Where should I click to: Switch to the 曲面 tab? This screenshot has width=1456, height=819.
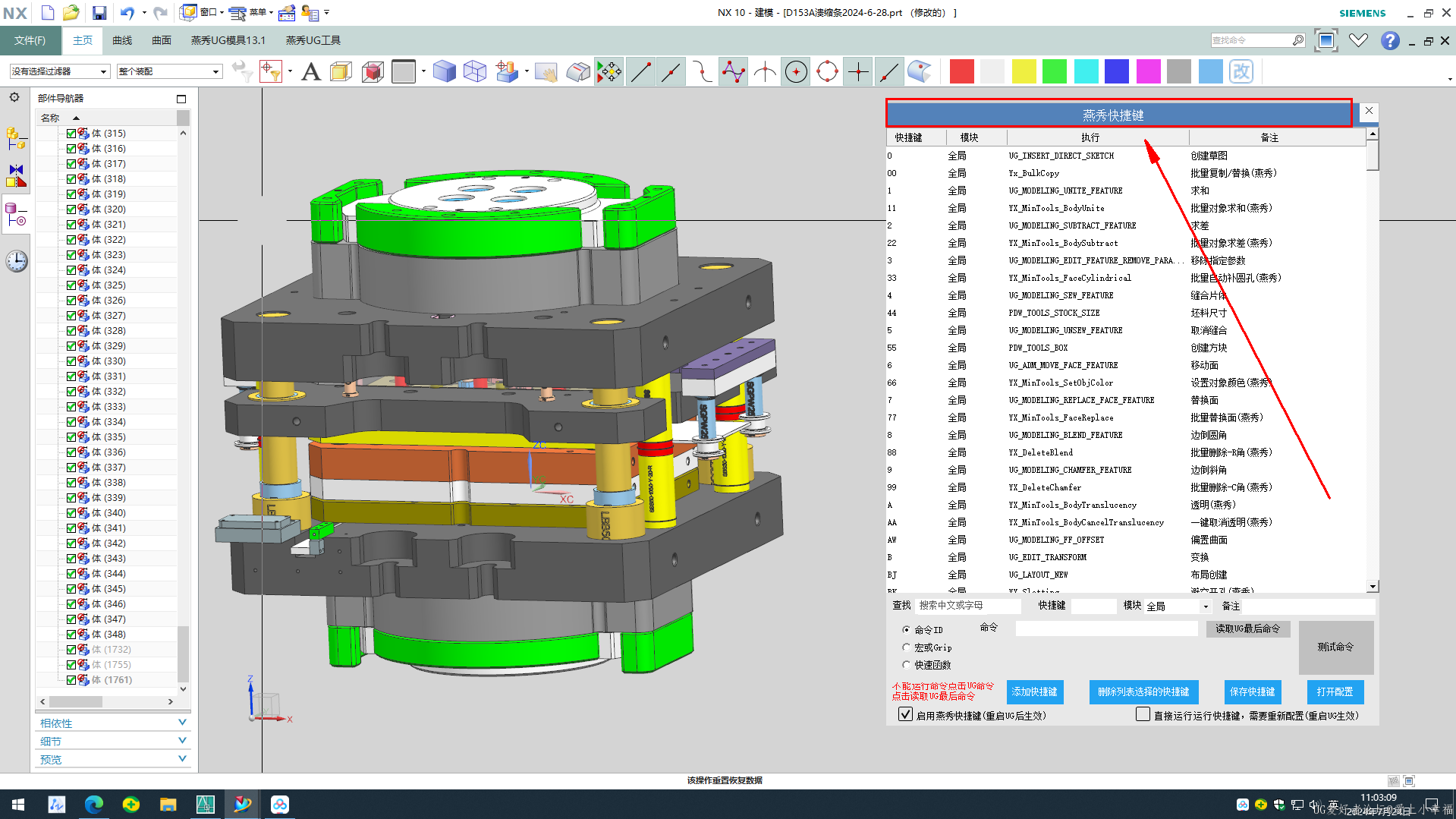162,40
